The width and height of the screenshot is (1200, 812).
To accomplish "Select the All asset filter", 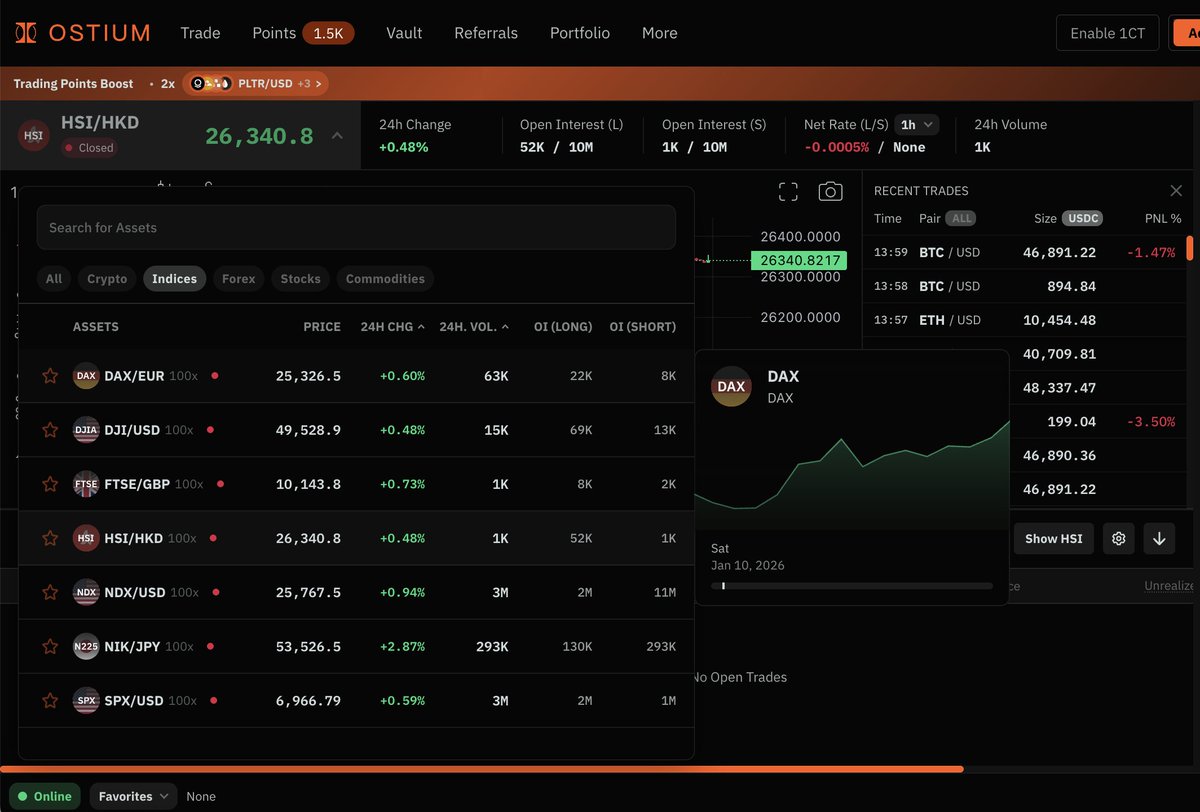I will coord(54,279).
